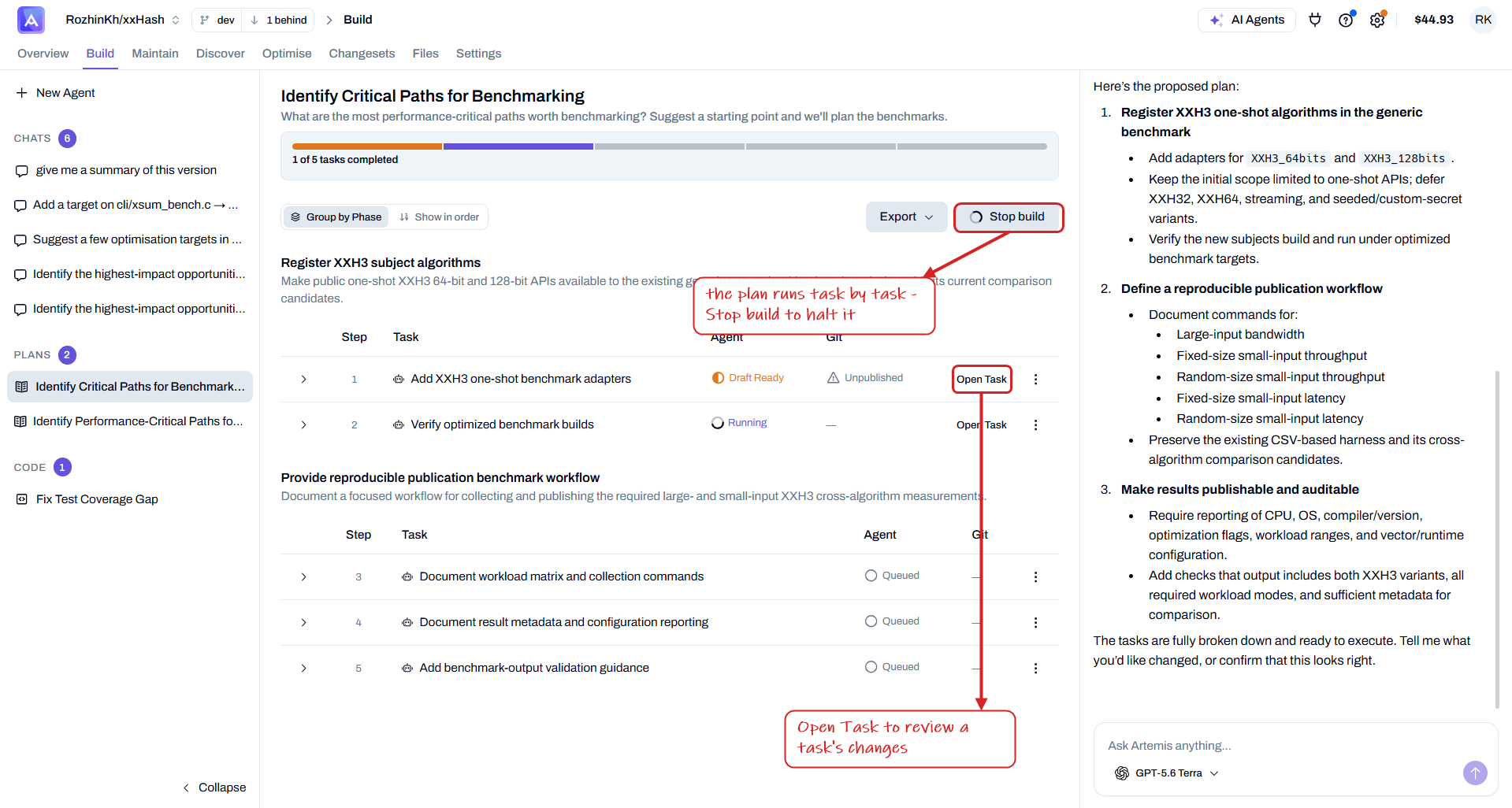Click the Artemis logo icon

(31, 20)
